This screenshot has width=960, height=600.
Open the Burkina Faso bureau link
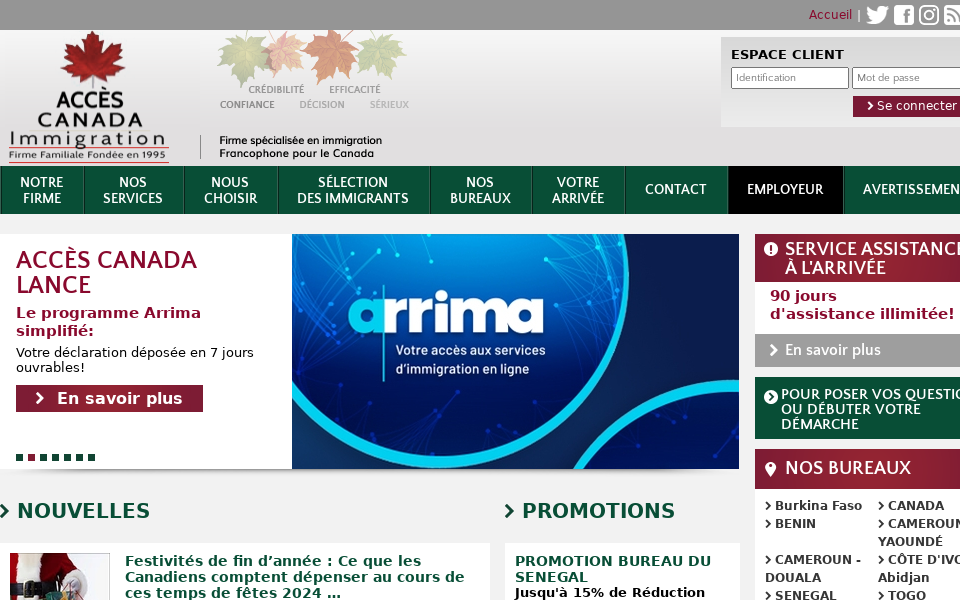click(816, 505)
